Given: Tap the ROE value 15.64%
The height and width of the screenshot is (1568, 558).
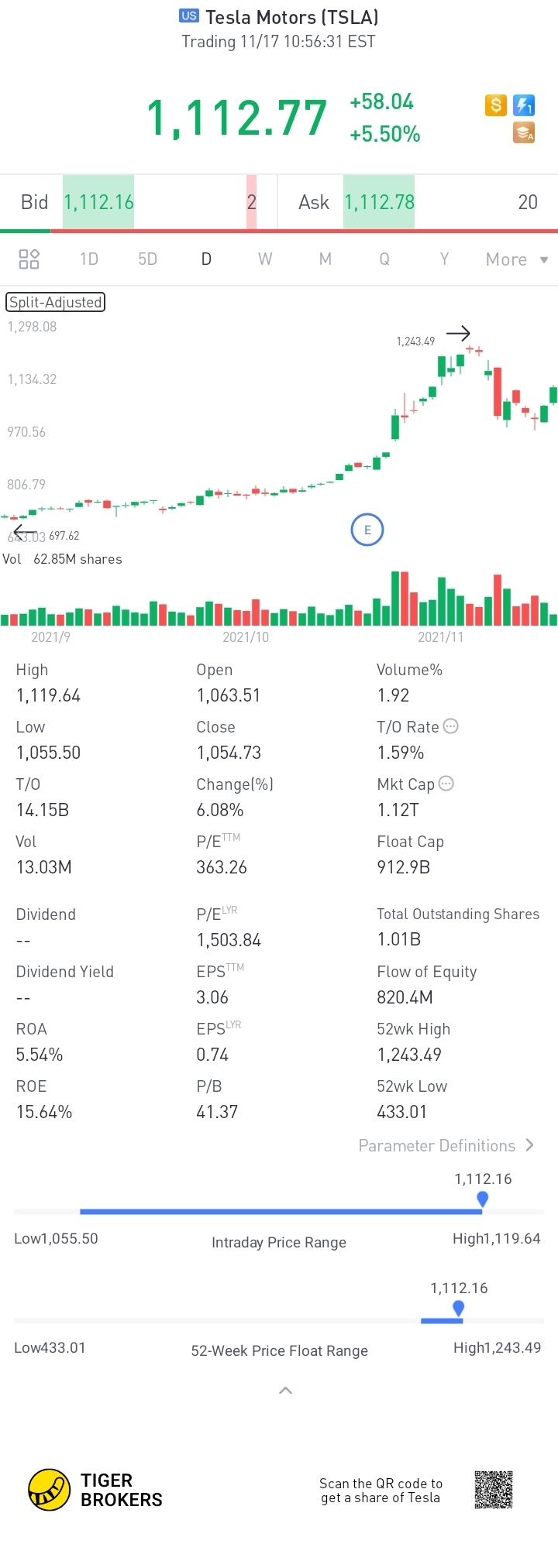Looking at the screenshot, I should 44,1112.
